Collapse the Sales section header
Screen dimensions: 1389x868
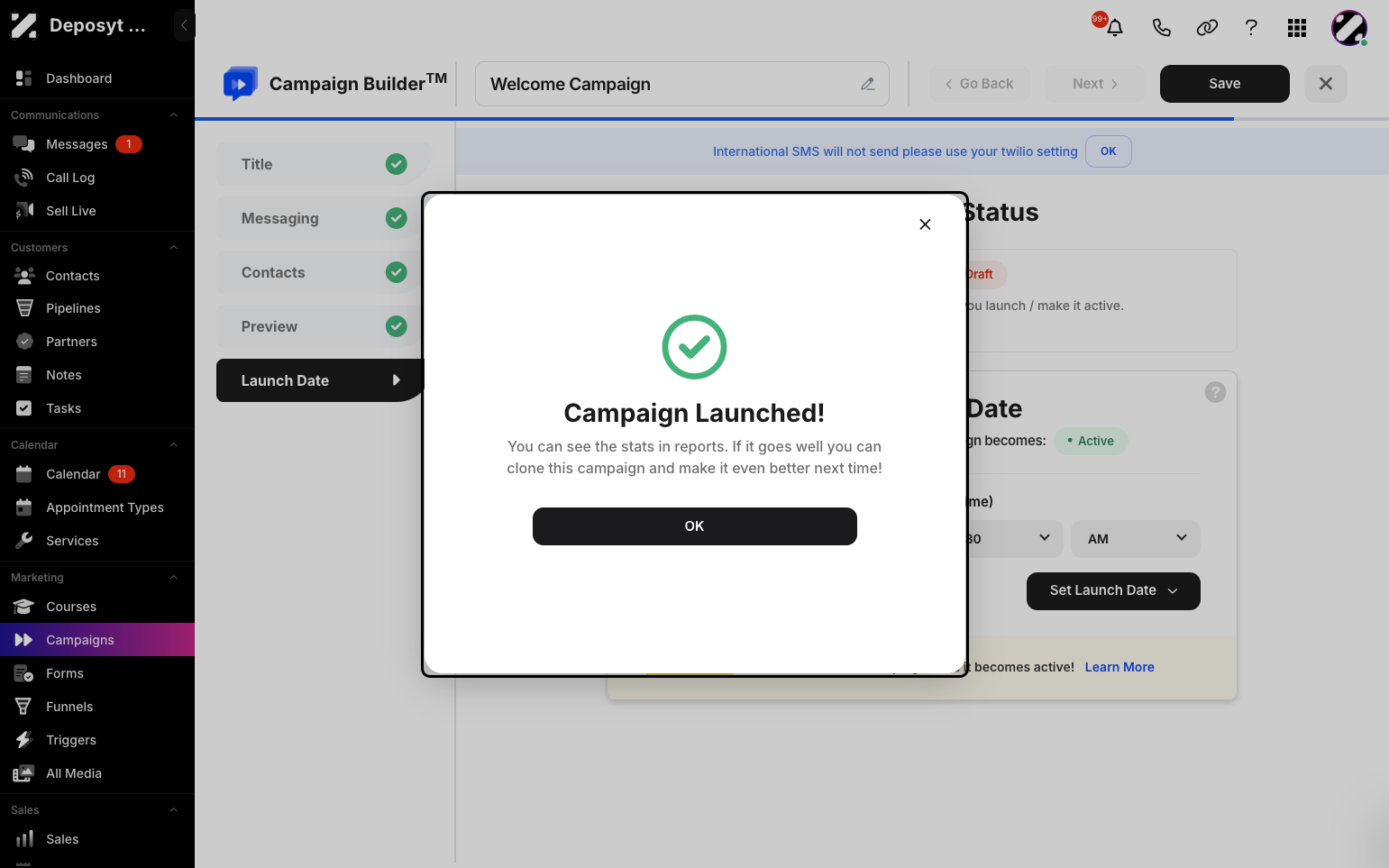(174, 810)
